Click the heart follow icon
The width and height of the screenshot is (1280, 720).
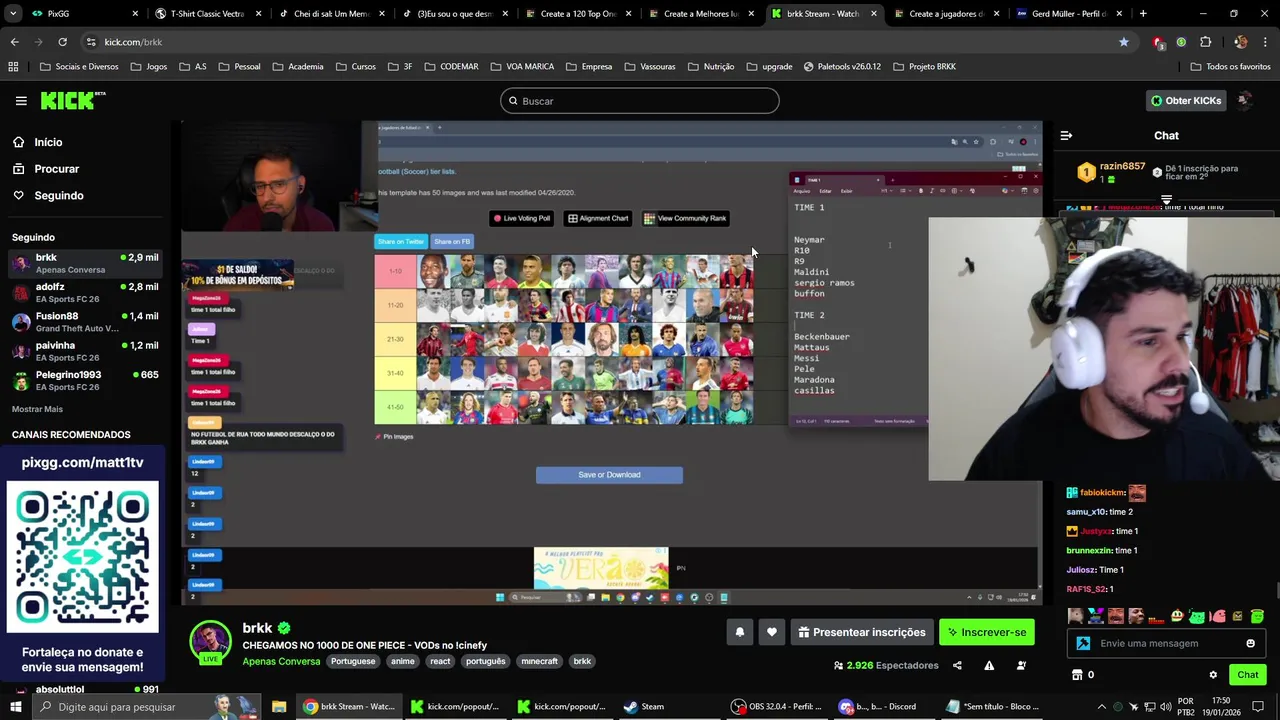click(x=772, y=632)
